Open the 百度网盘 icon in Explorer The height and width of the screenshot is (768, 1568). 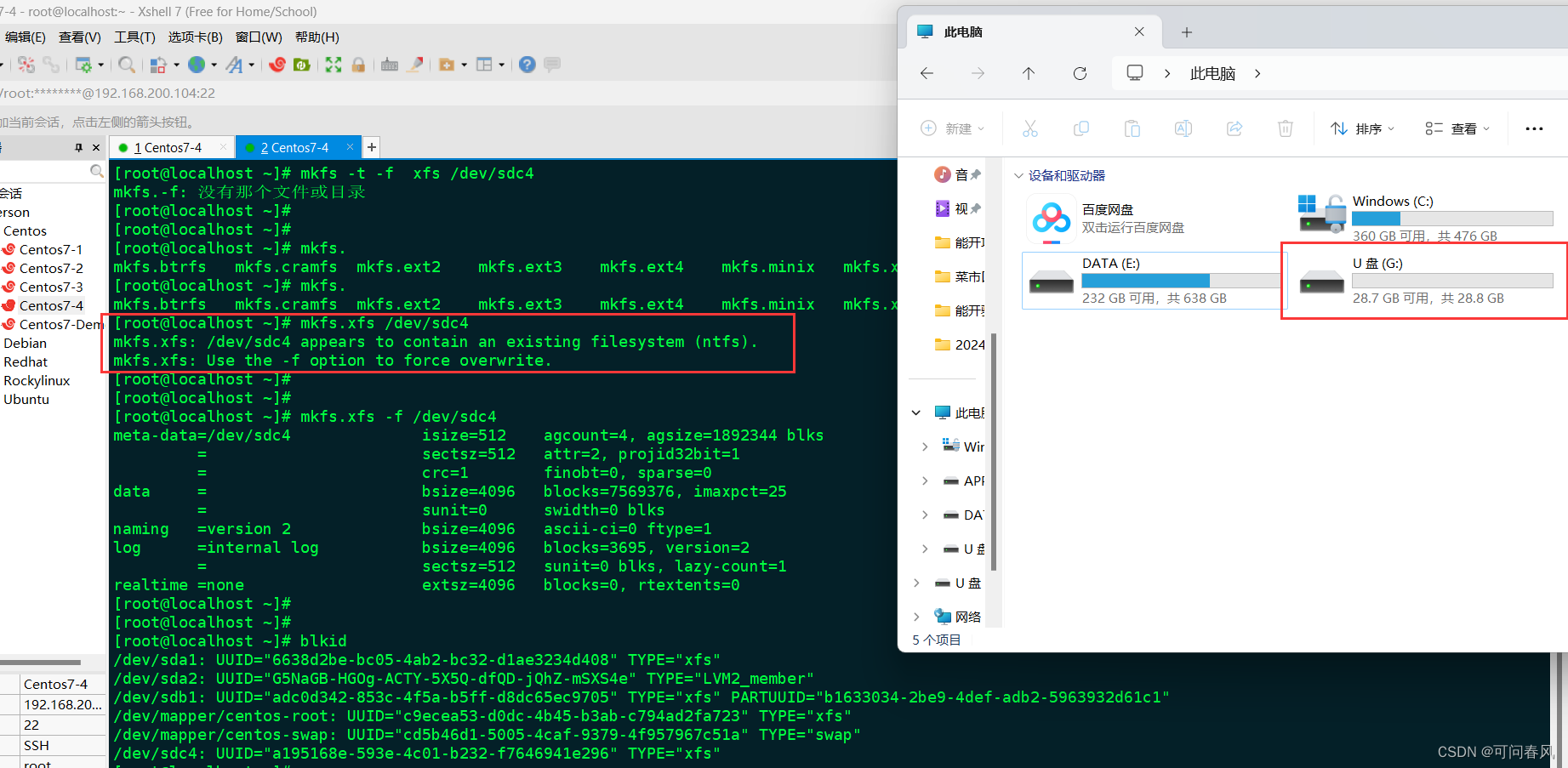pyautogui.click(x=1052, y=219)
